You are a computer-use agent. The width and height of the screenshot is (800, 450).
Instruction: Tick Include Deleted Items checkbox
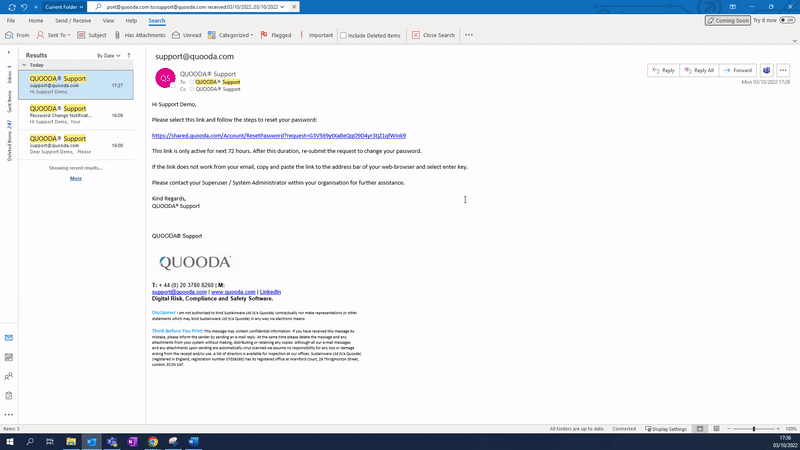click(x=343, y=36)
